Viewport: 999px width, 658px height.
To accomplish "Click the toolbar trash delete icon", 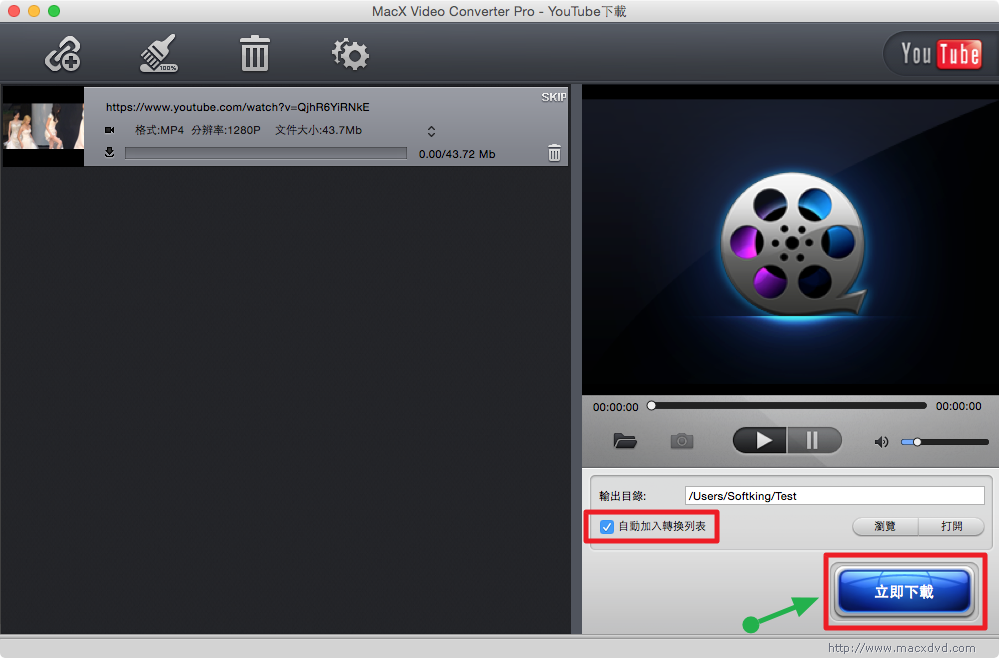I will 255,54.
